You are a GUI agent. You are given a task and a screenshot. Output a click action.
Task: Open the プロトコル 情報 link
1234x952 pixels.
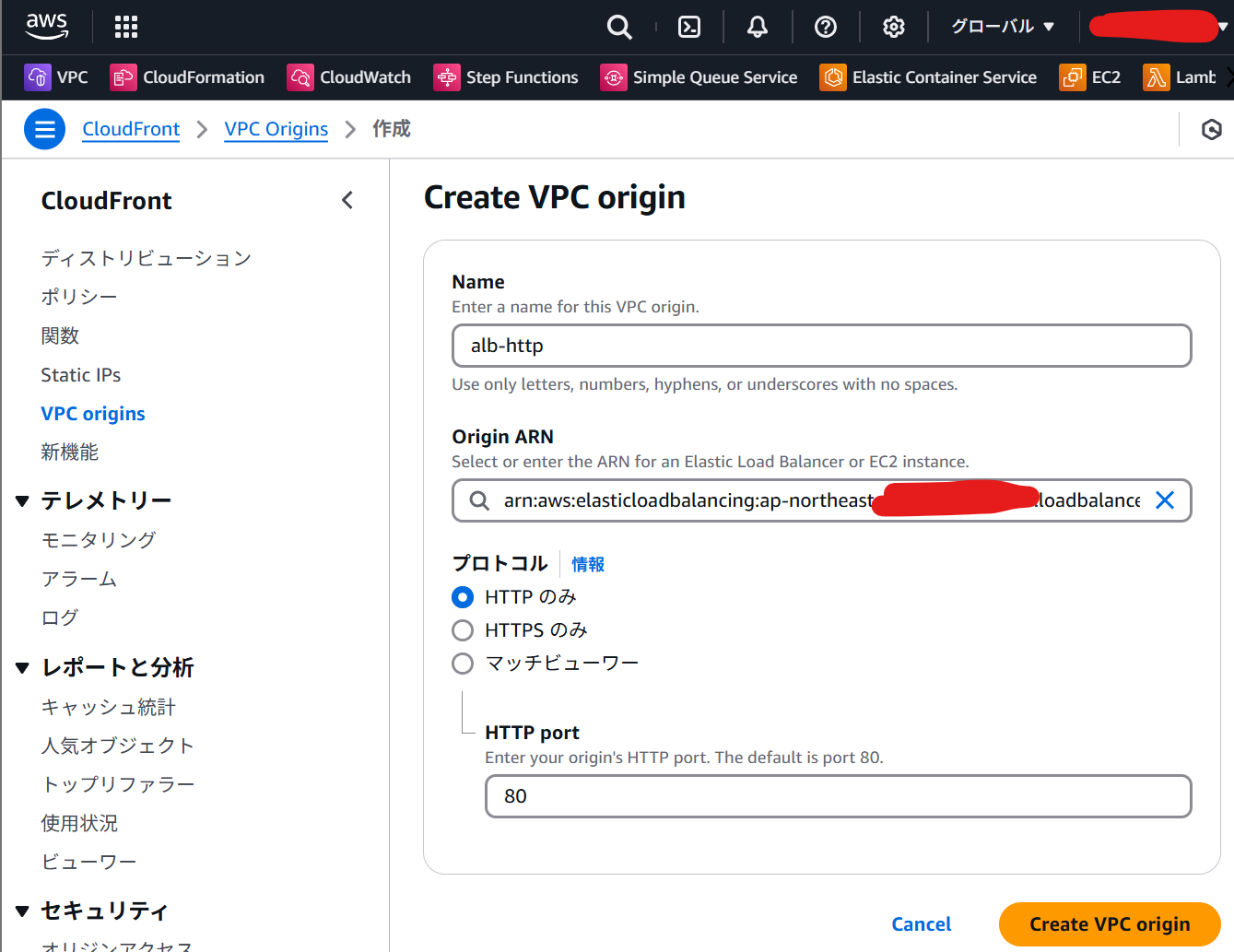588,564
